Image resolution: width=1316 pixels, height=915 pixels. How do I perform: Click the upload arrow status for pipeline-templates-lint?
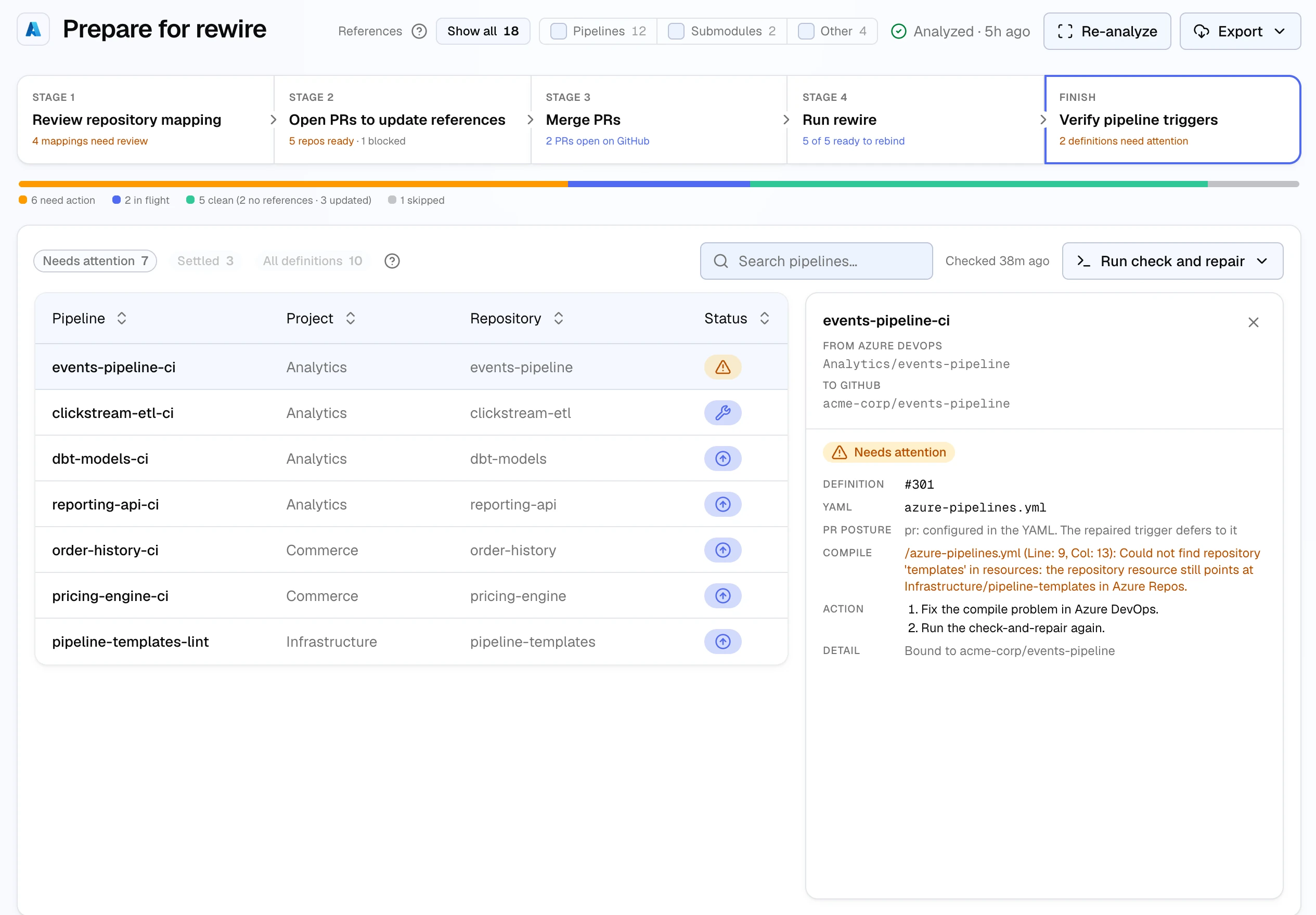[x=723, y=642]
